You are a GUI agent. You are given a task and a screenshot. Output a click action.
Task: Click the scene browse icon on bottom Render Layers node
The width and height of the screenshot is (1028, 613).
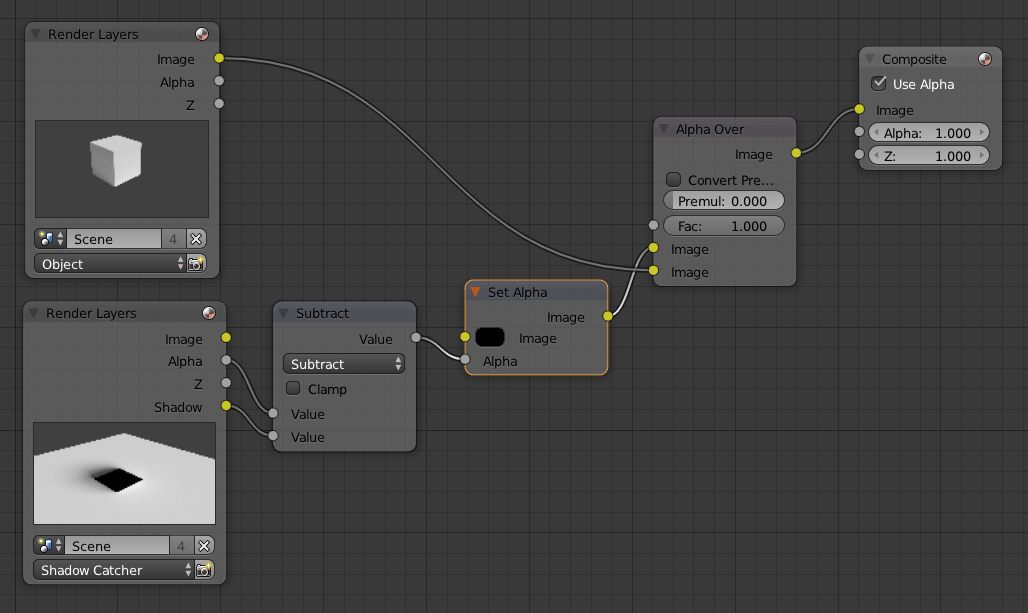(x=45, y=545)
